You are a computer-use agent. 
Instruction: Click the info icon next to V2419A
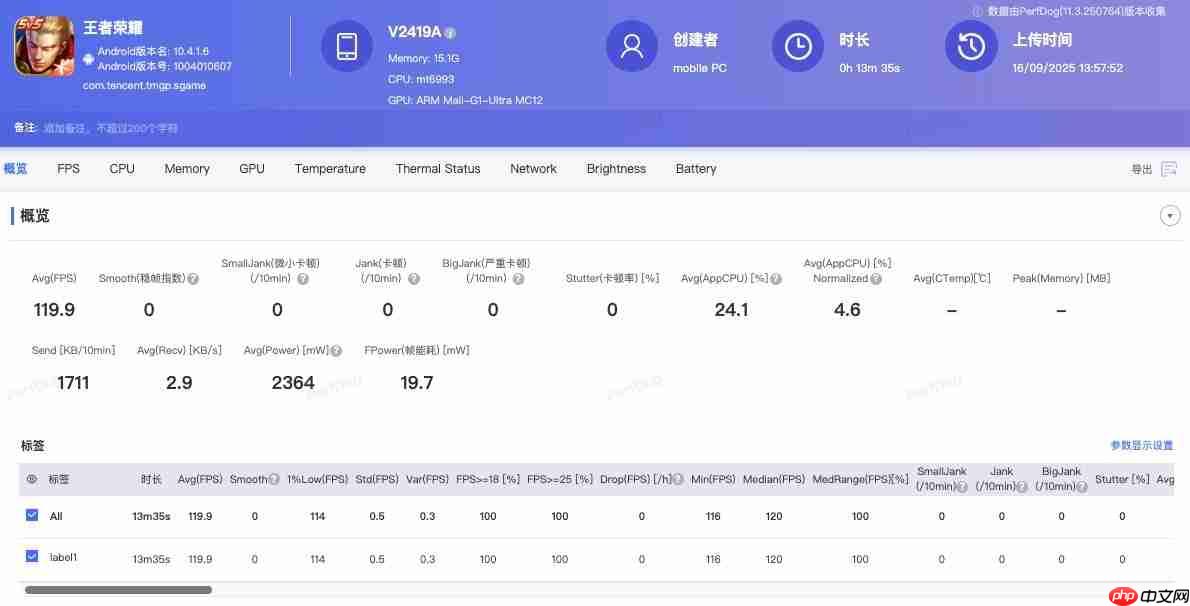[450, 32]
